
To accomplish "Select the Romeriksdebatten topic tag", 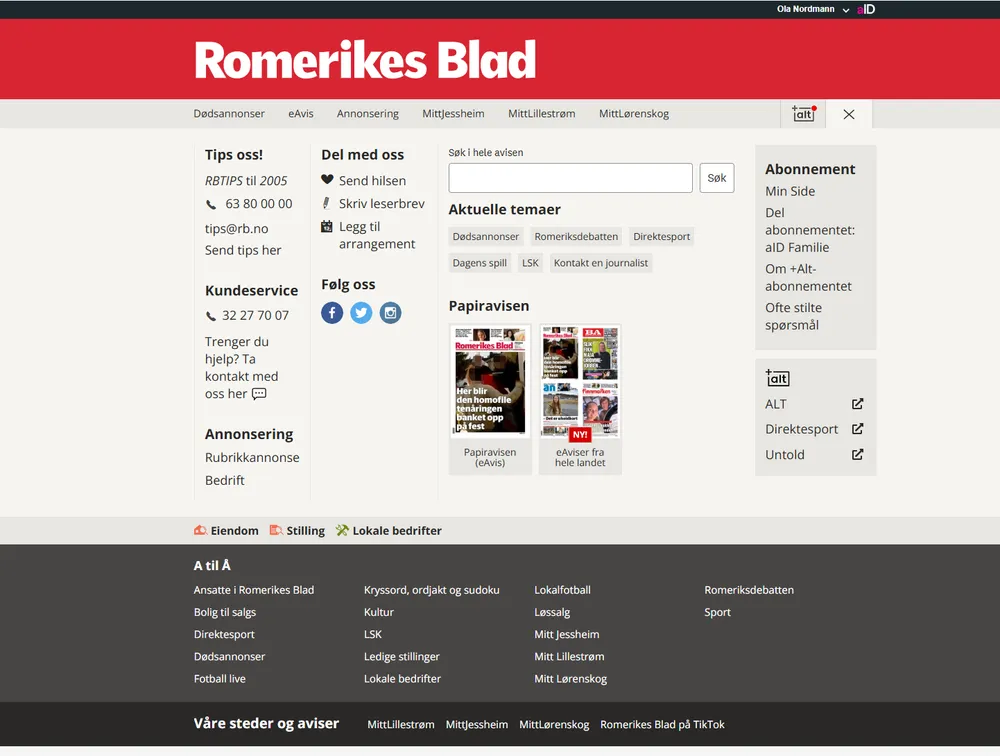I will click(x=576, y=237).
